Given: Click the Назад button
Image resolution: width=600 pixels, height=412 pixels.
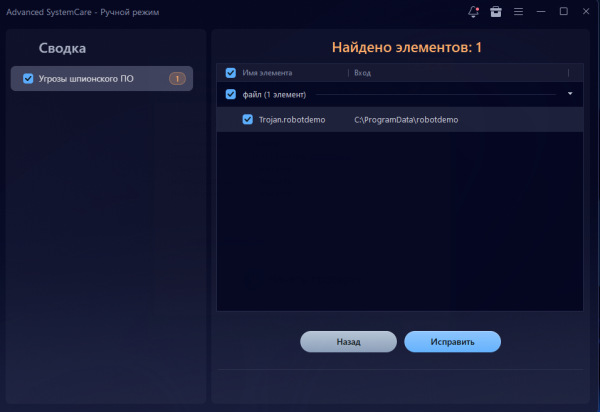Looking at the screenshot, I should (348, 342).
